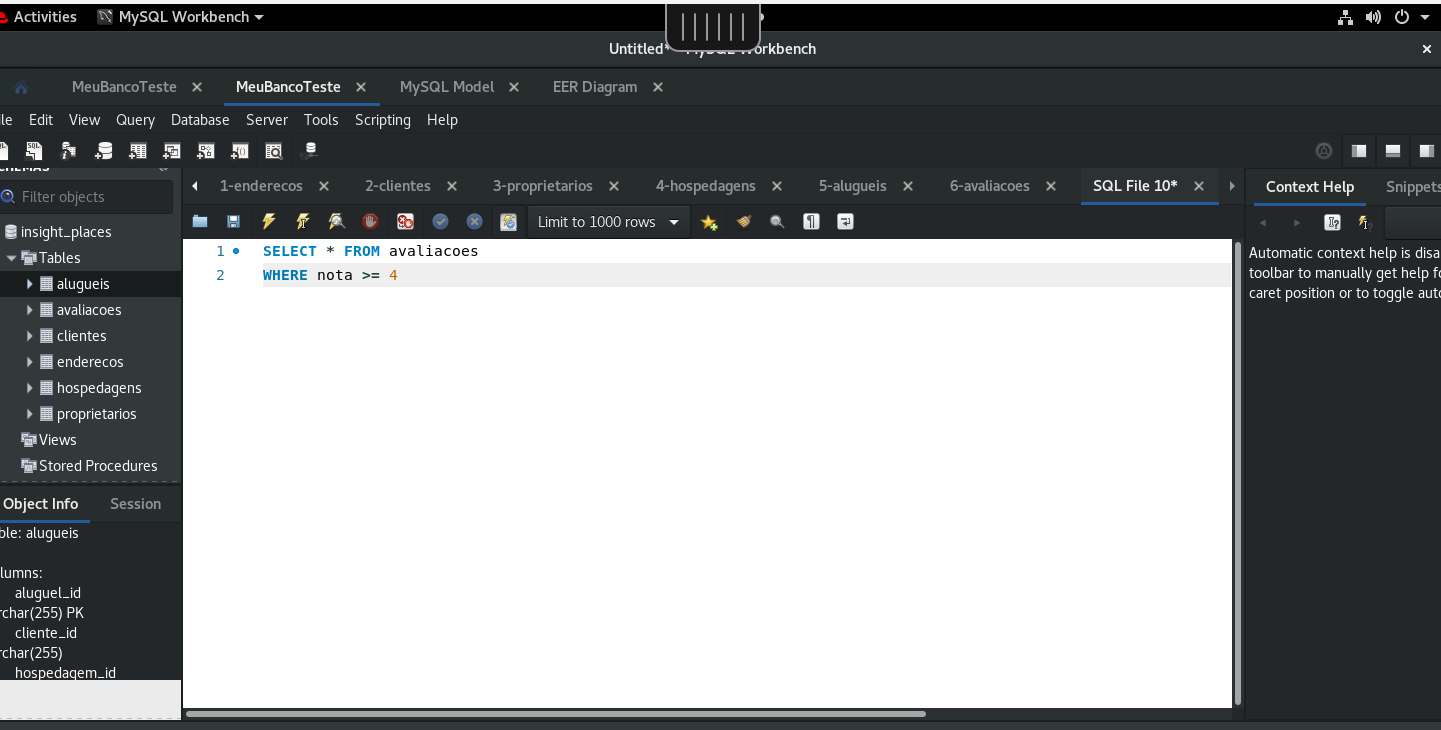Open the MySQL Workbench application menu
Image resolution: width=1441 pixels, height=730 pixels.
(x=181, y=17)
